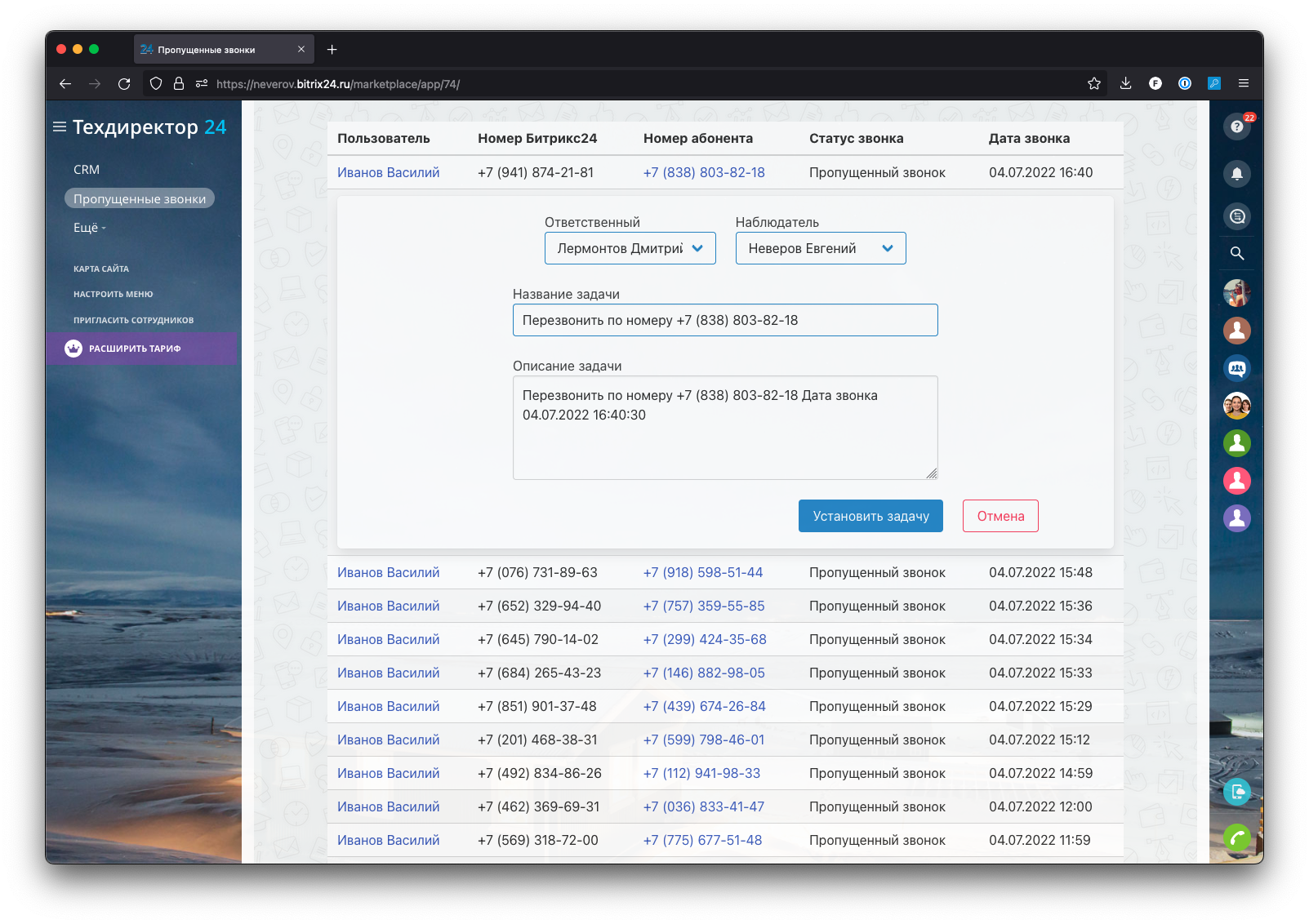Screen dimensions: 1309x924
Task: Open the Ответственный dropdown
Action: (x=630, y=248)
